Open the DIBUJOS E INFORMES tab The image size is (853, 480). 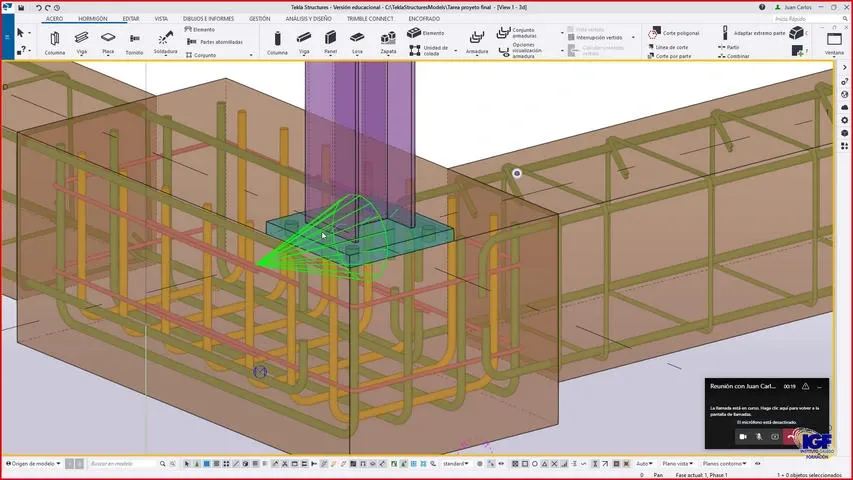pos(208,19)
